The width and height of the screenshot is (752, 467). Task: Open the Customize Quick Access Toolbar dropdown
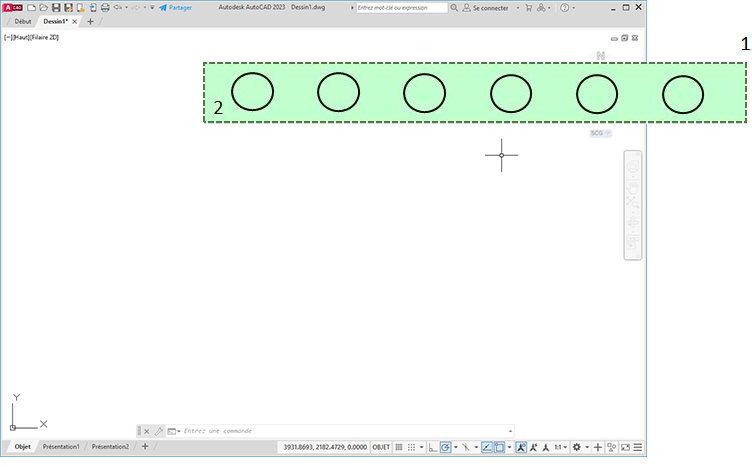[152, 8]
